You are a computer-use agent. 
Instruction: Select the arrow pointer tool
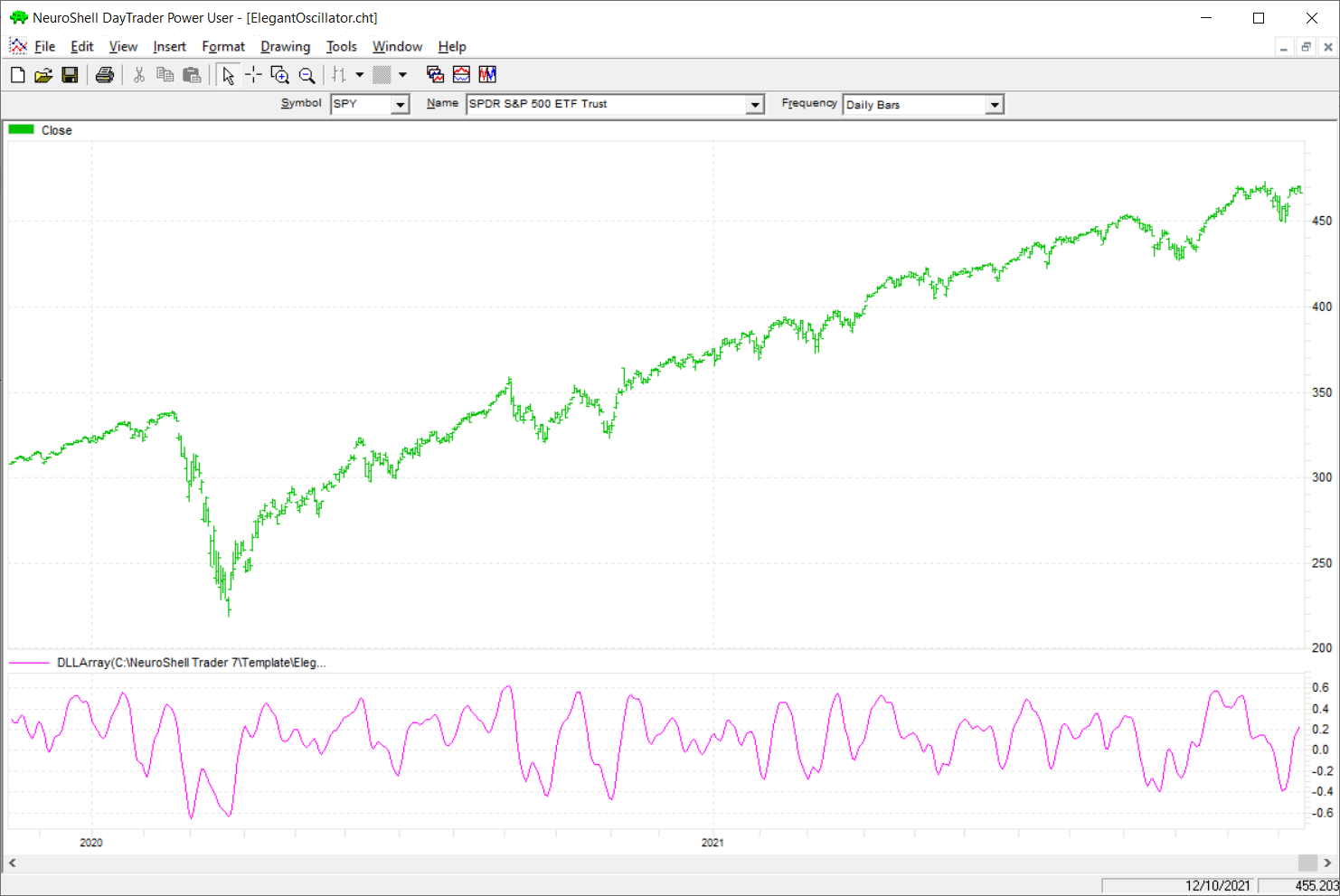click(x=228, y=75)
